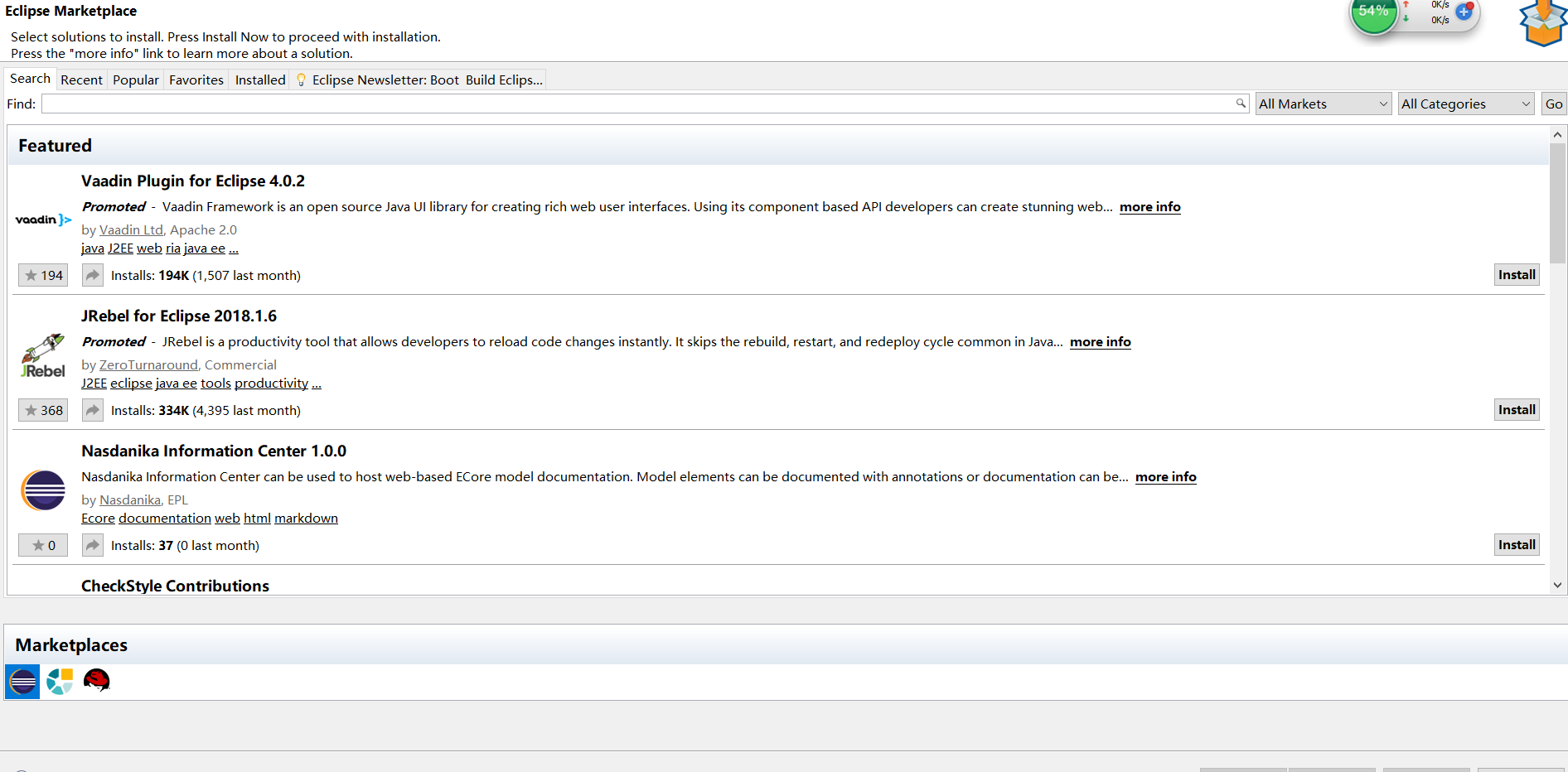Click the CheckStyle Contributions title

point(175,586)
